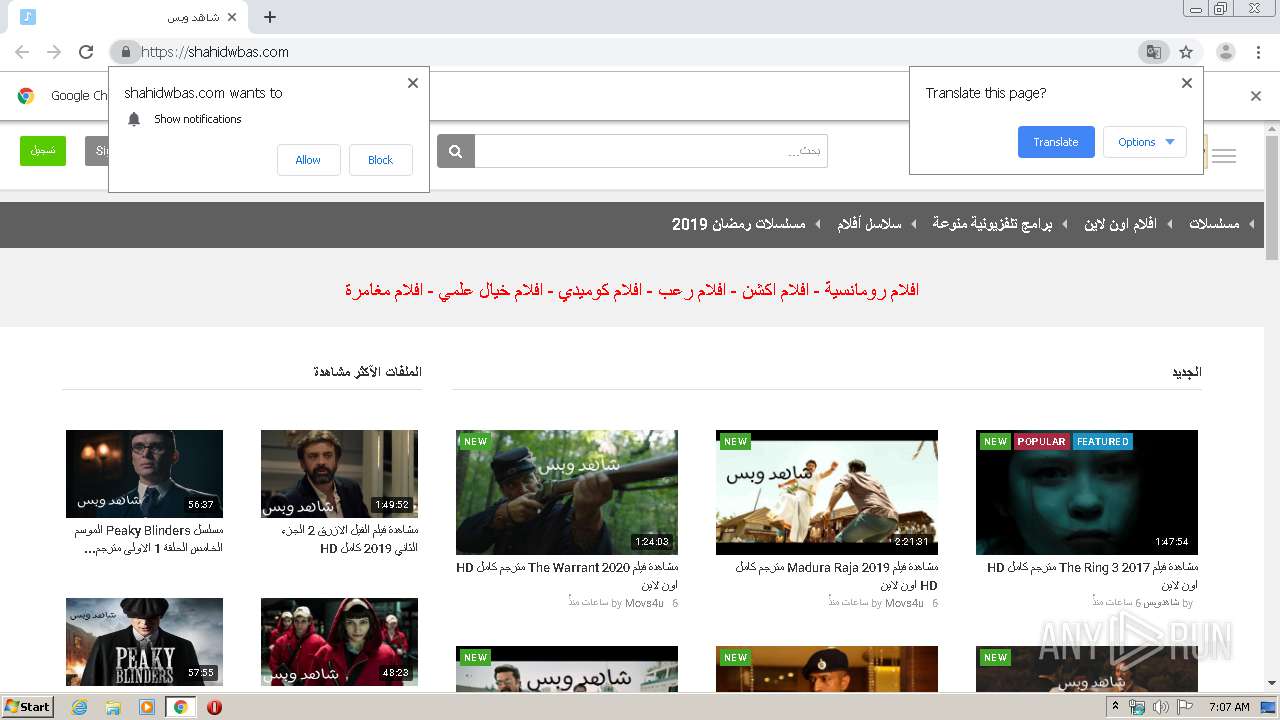Reload the current page
The height and width of the screenshot is (720, 1280).
point(86,52)
